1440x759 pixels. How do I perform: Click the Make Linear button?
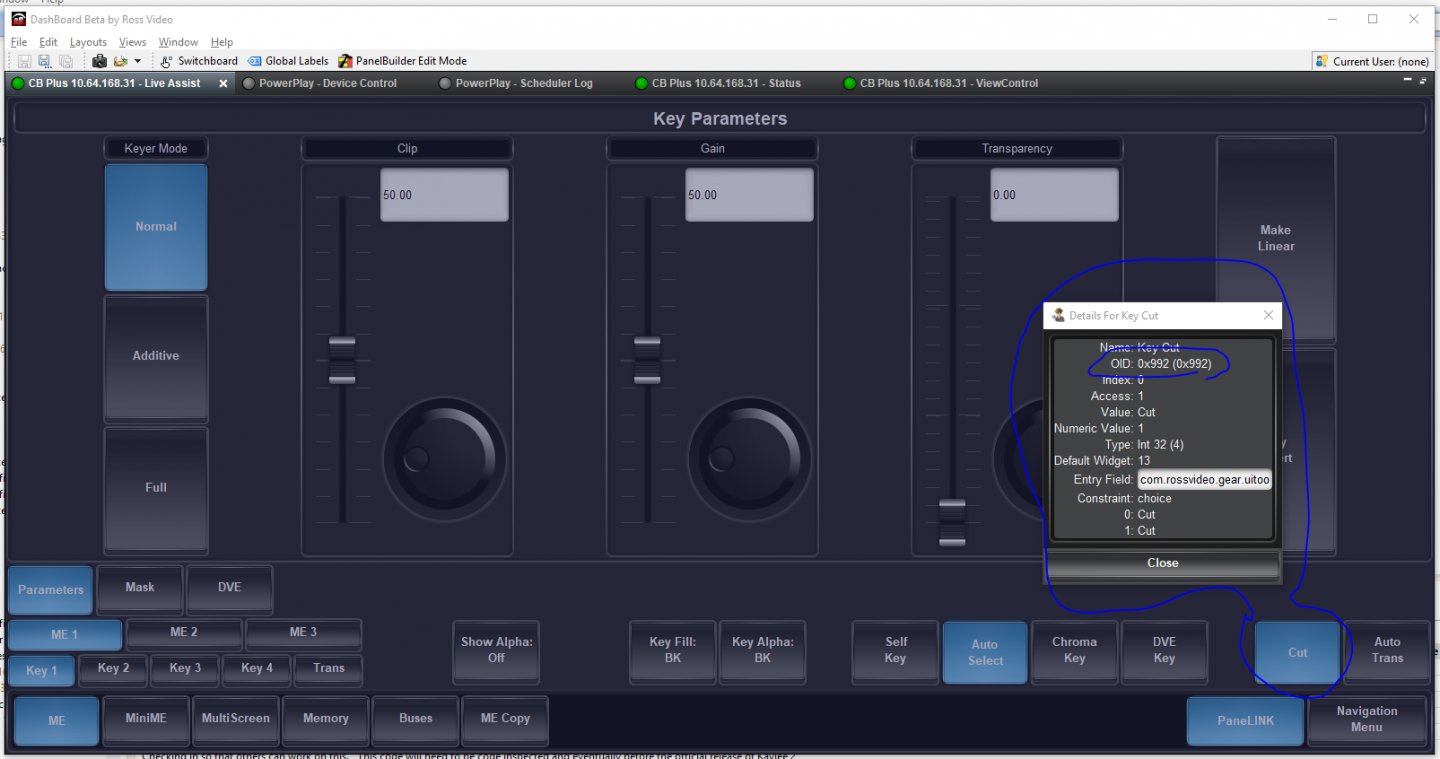click(x=1276, y=238)
